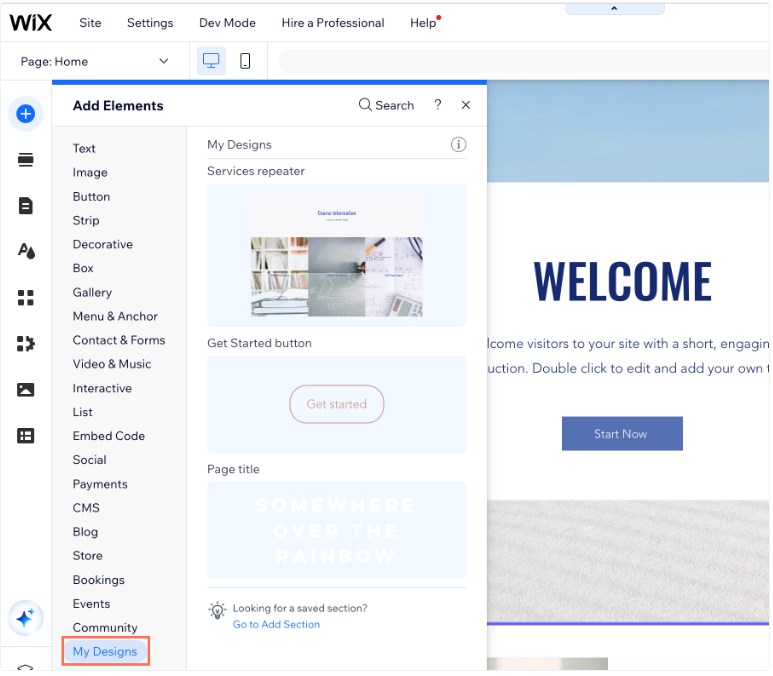
Task: Open the CMS table icon in sidebar
Action: tap(26, 435)
